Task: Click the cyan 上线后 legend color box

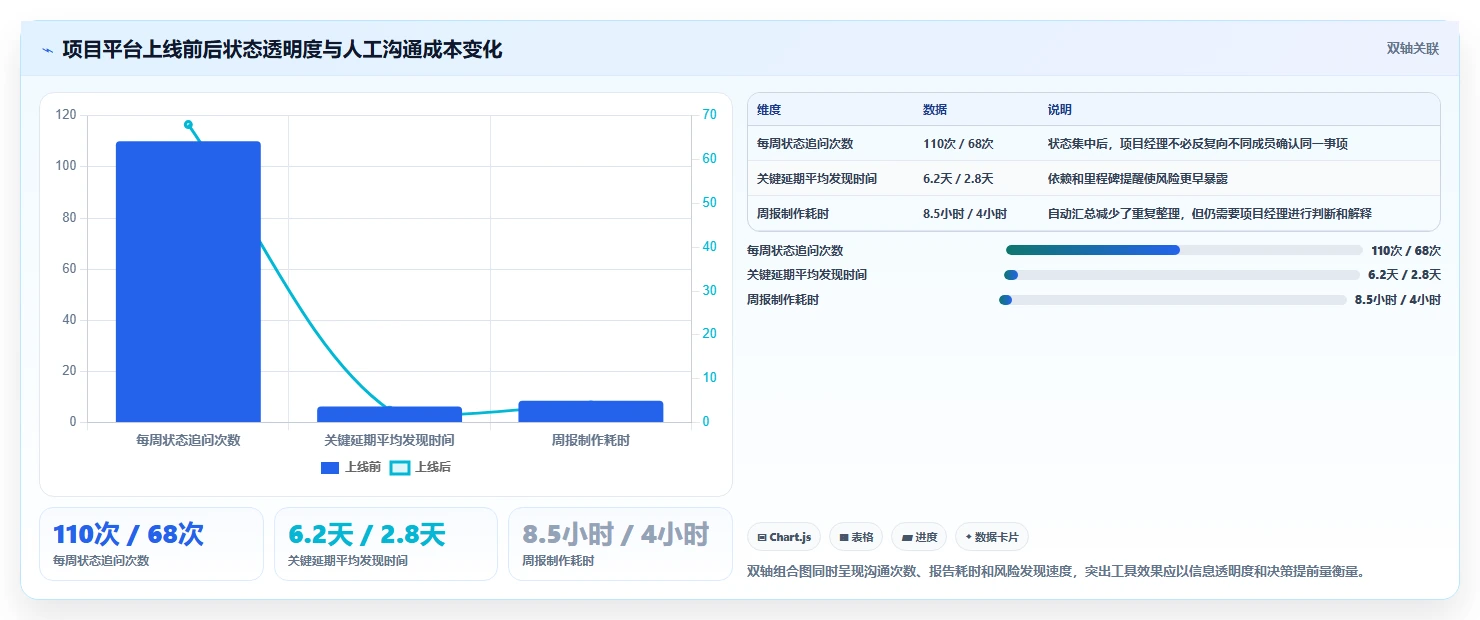Action: coord(399,468)
